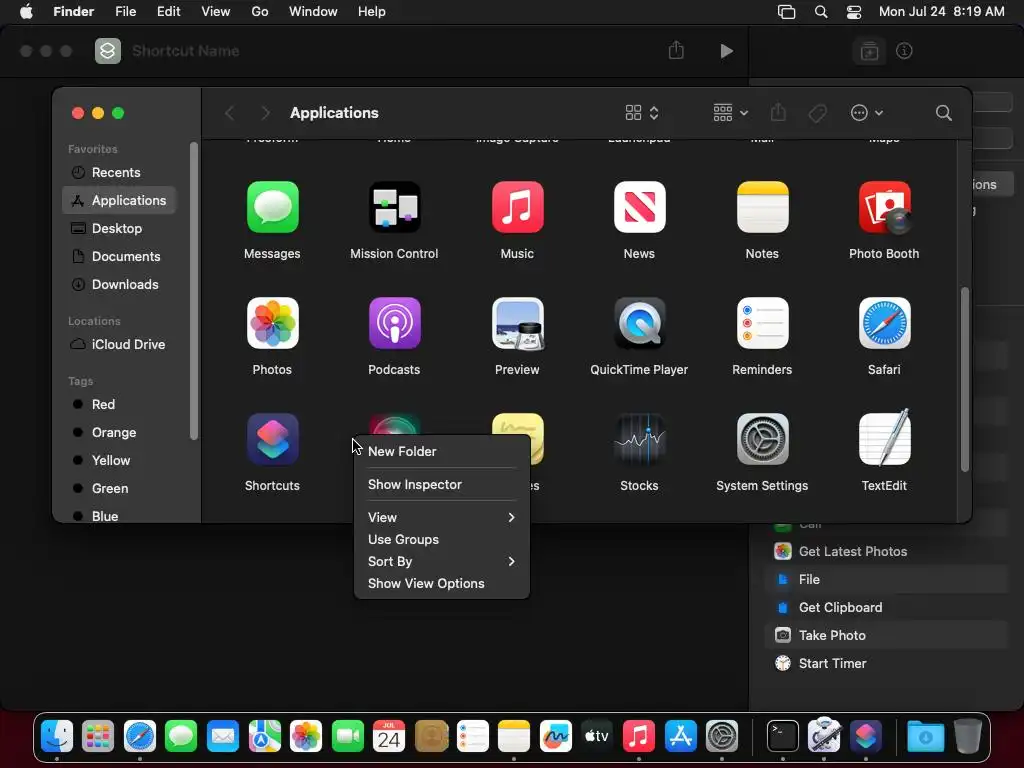Open the Messages app icon
This screenshot has height=768, width=1024.
coord(272,207)
